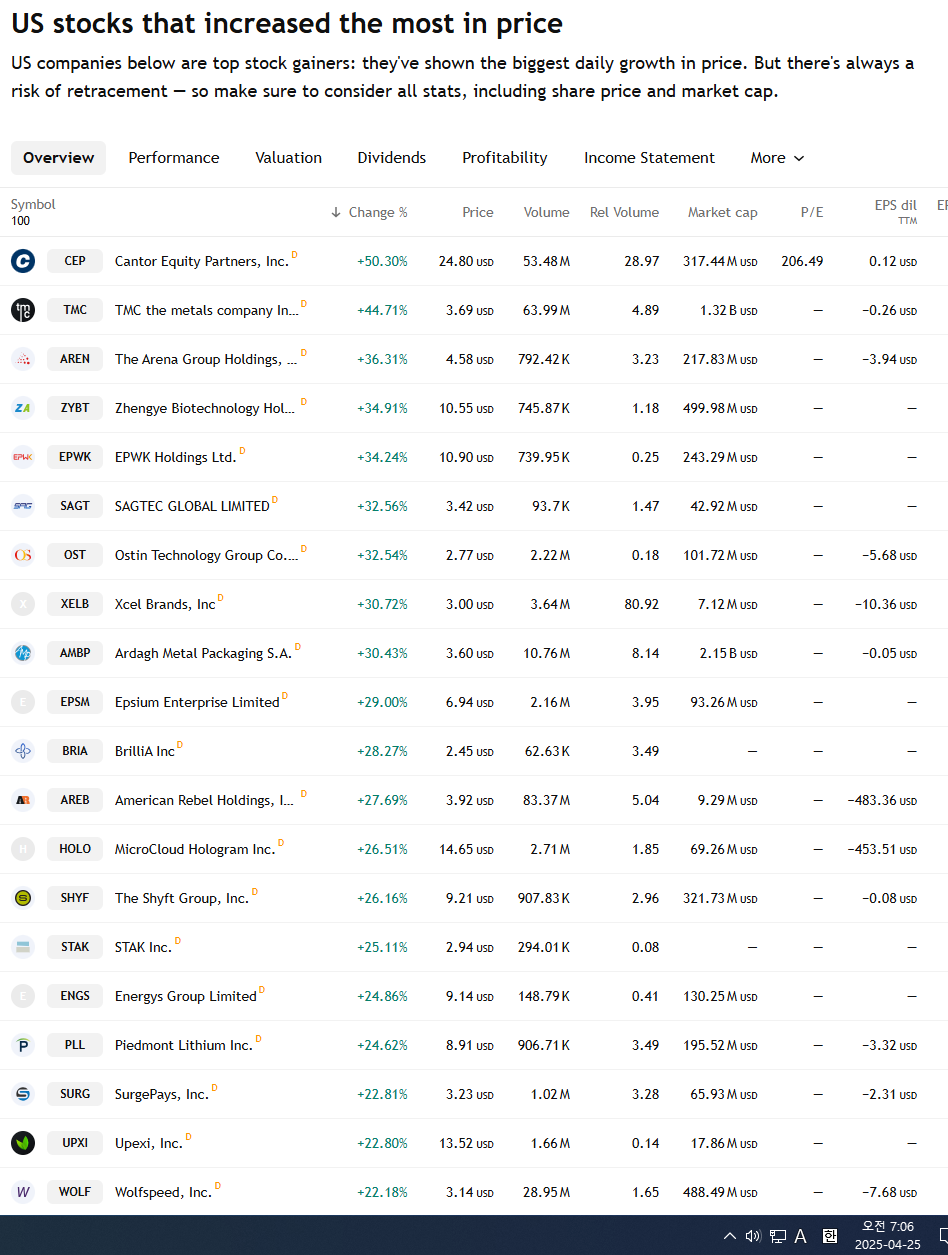Sort by EPS dil TTM column header

tap(895, 211)
